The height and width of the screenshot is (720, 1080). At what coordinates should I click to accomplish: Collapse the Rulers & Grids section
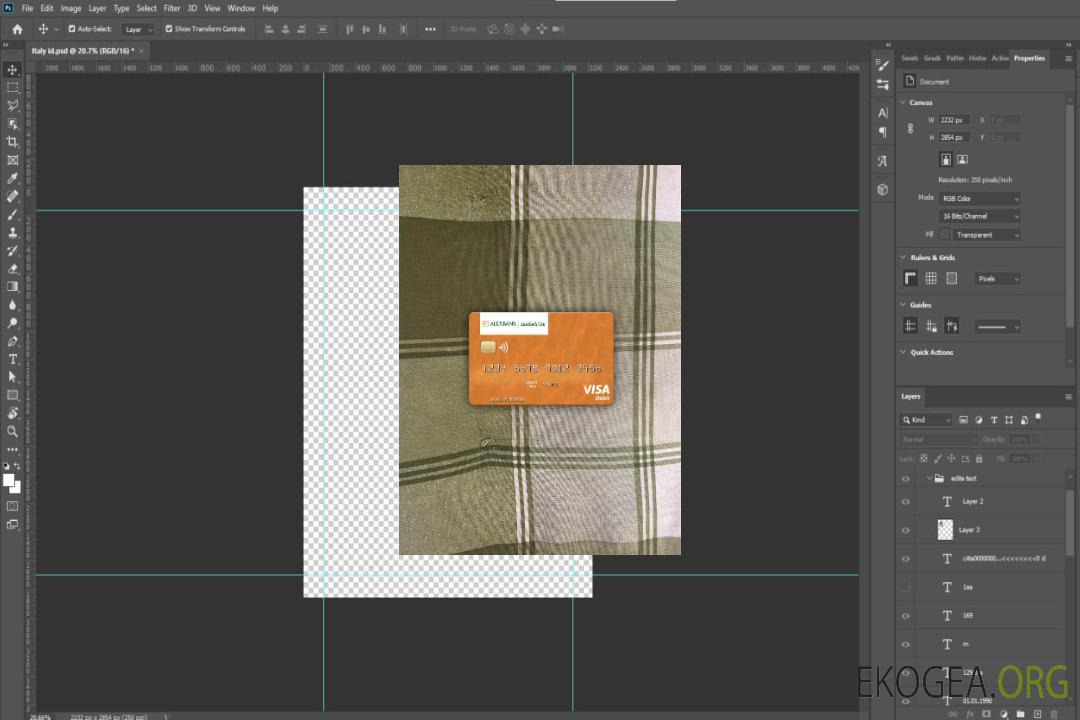pyautogui.click(x=903, y=257)
